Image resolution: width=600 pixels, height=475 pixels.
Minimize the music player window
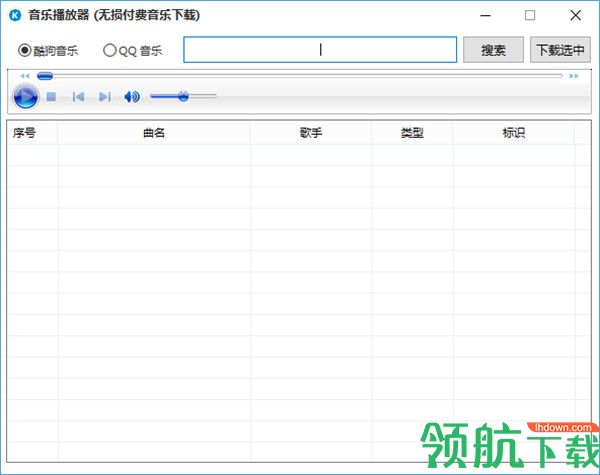(x=485, y=15)
